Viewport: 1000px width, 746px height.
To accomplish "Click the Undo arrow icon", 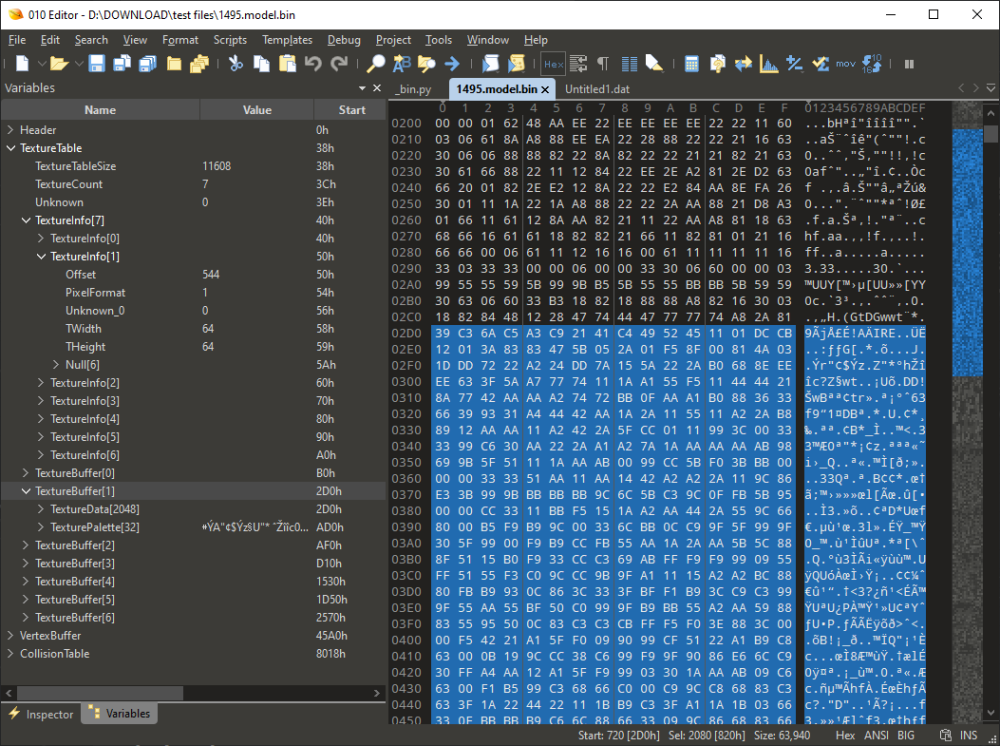I will pos(313,64).
